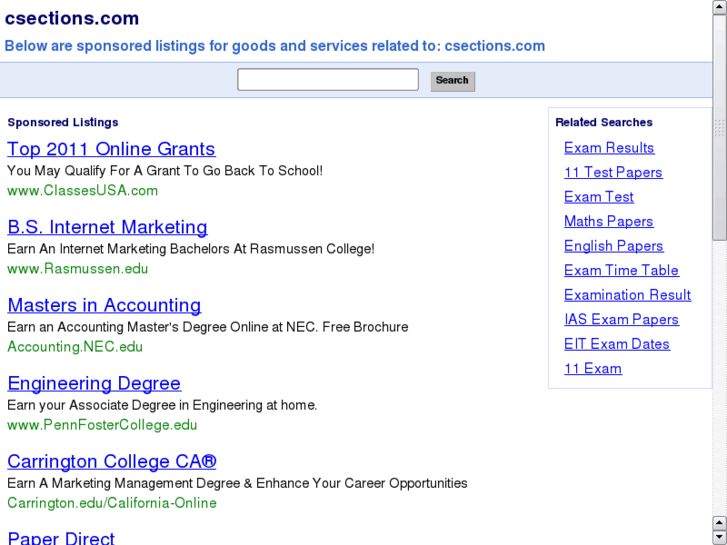The image size is (727, 545).
Task: Open the Engineering Degree link
Action: click(94, 384)
